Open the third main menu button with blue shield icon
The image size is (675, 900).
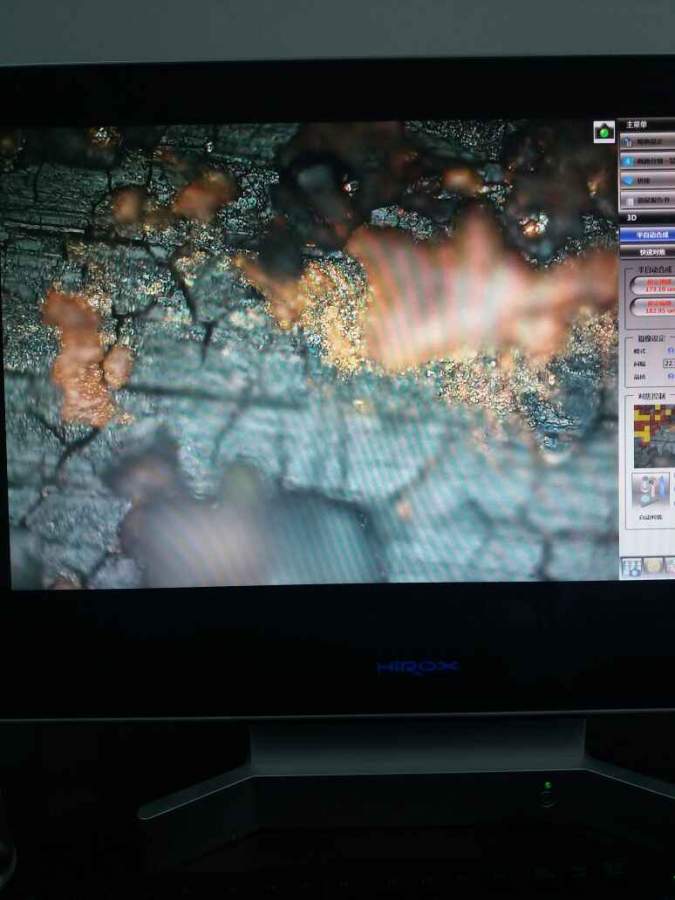click(649, 181)
